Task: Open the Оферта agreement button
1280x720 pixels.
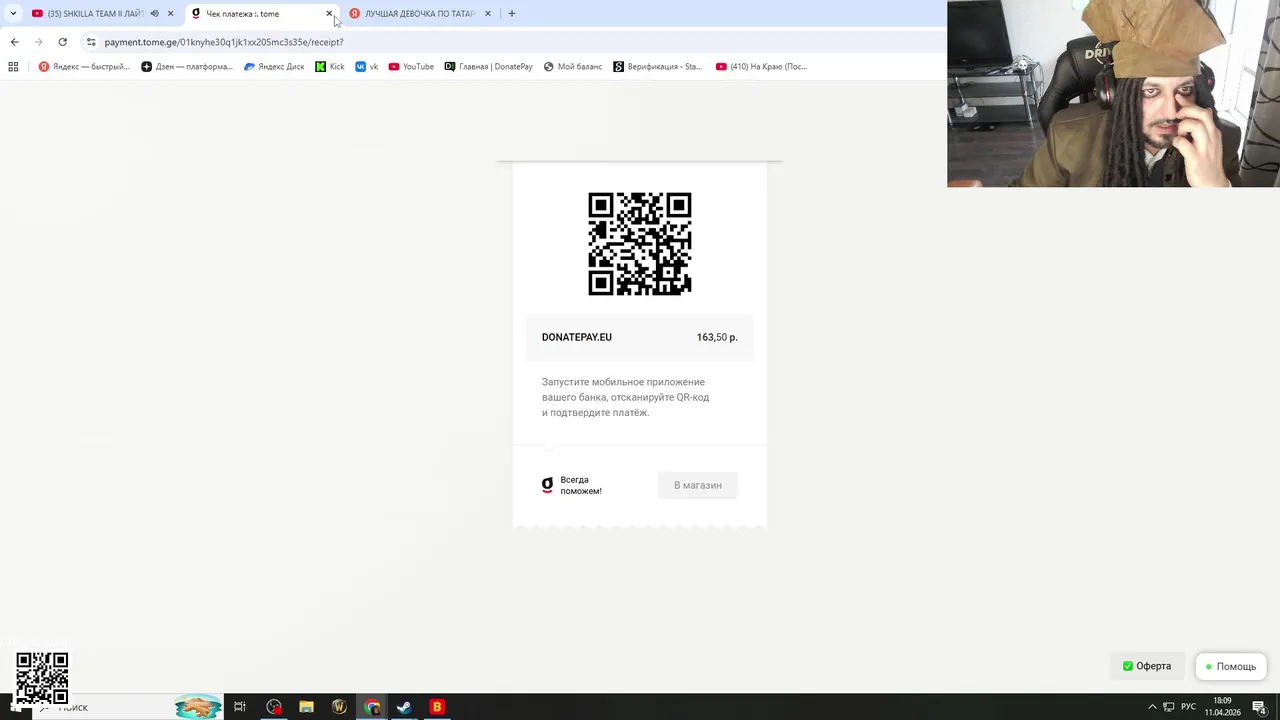Action: pos(1147,666)
